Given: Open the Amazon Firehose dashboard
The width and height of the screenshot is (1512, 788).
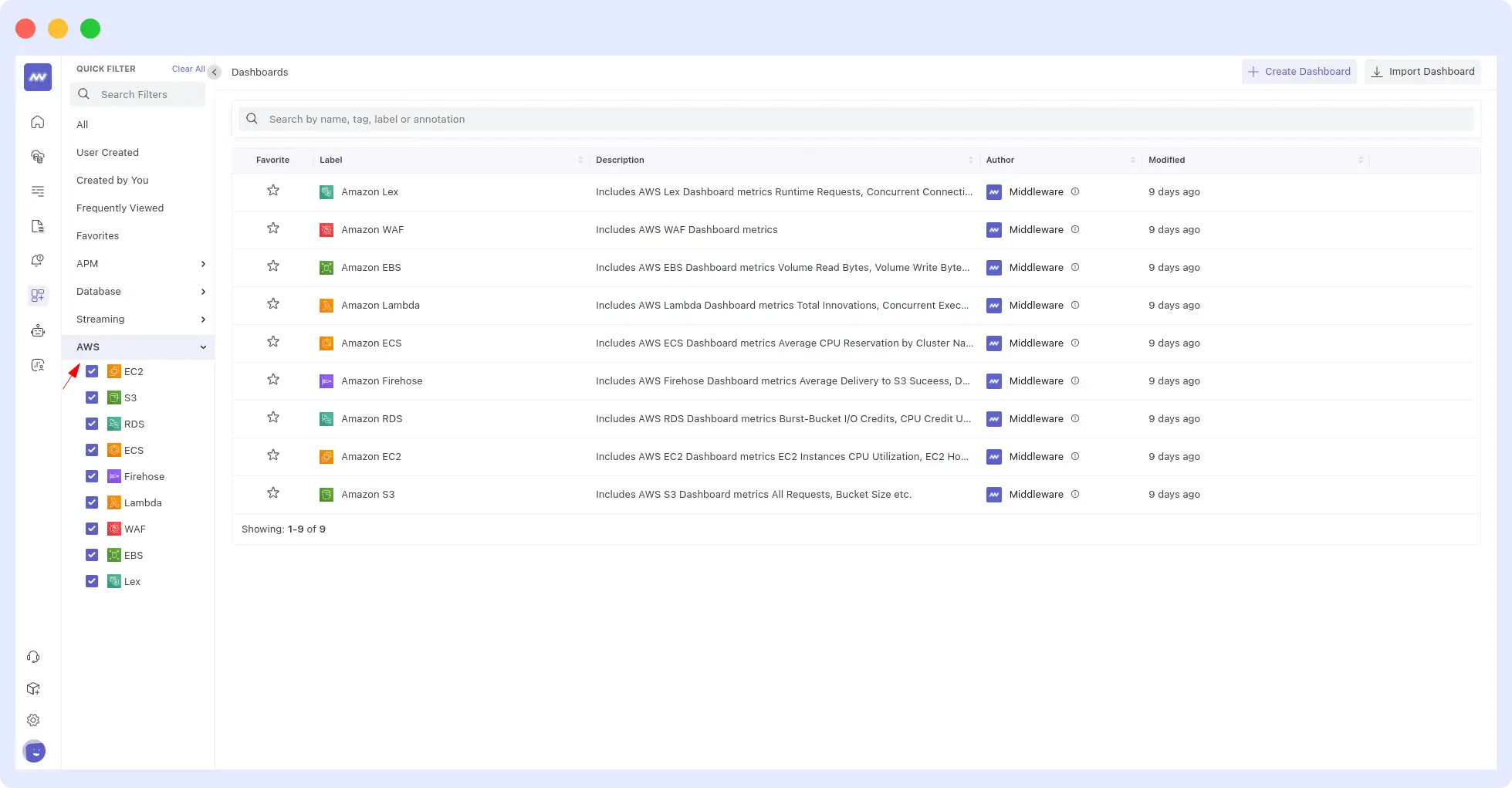Looking at the screenshot, I should pyautogui.click(x=382, y=381).
